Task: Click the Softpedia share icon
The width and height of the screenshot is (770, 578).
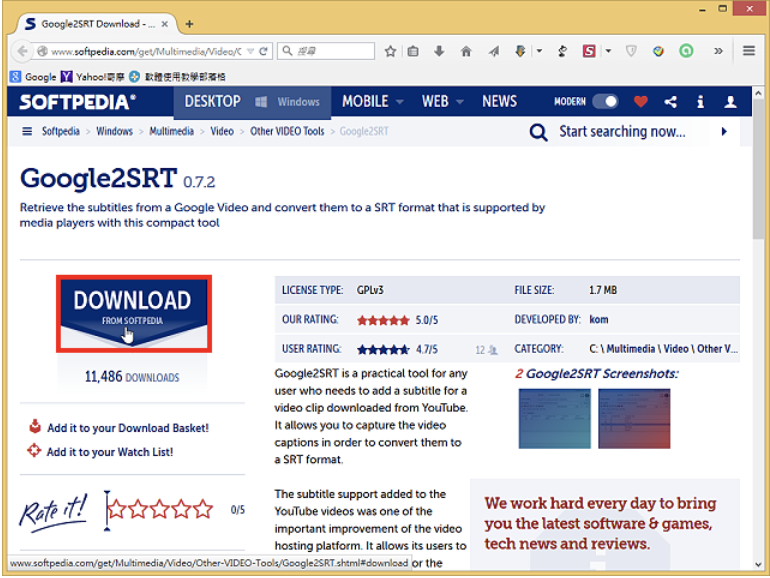Action: pos(670,102)
